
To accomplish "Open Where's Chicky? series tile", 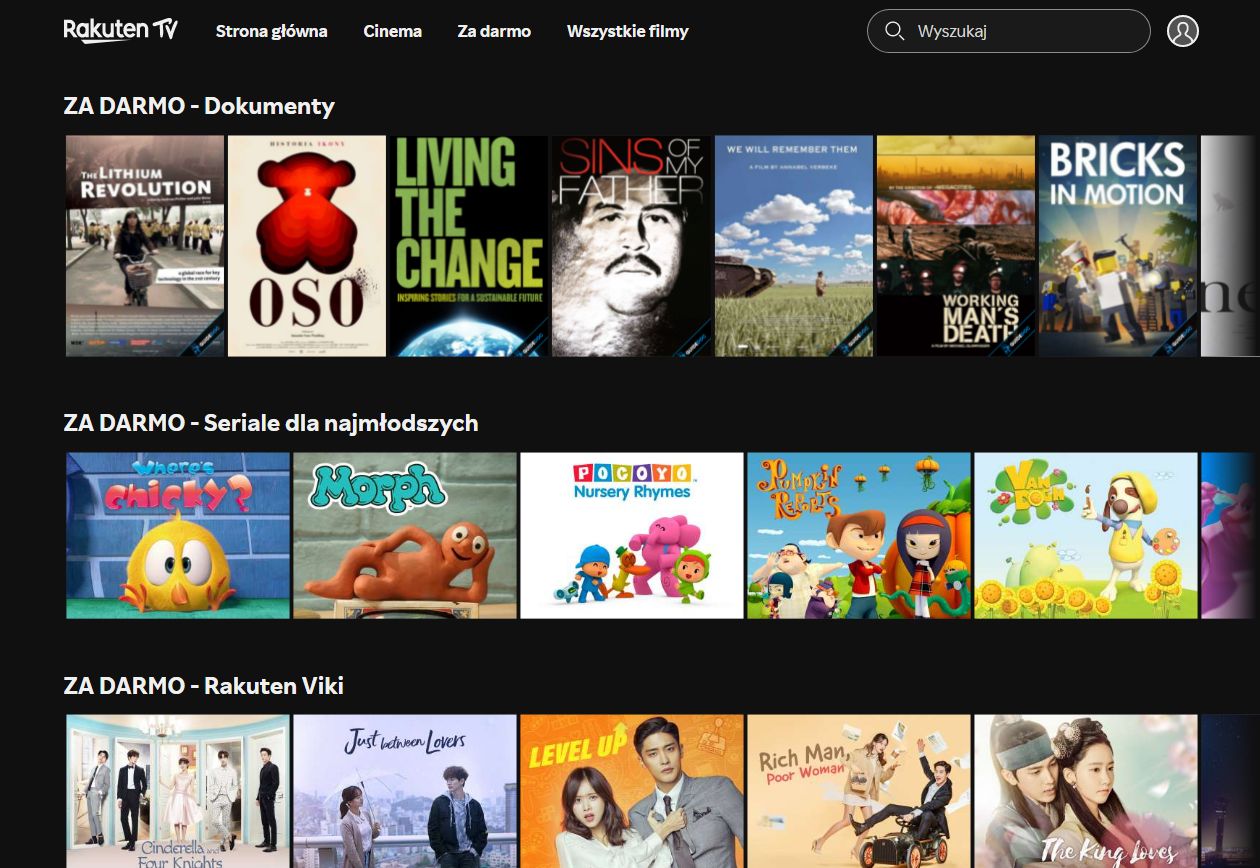I will pyautogui.click(x=178, y=536).
